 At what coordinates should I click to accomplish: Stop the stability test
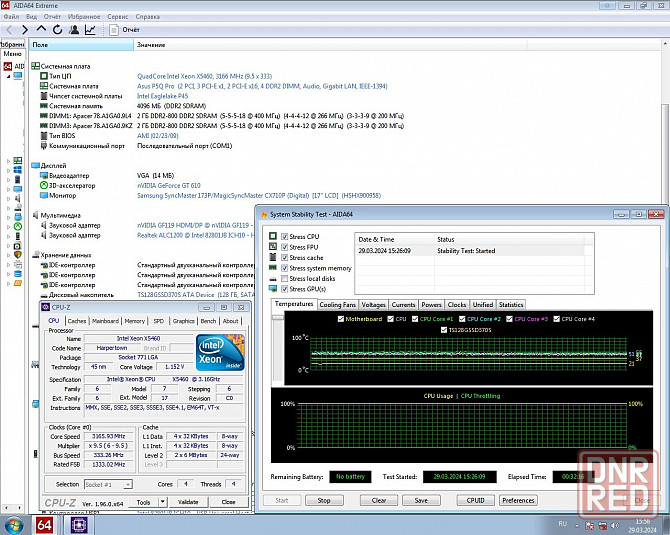324,500
